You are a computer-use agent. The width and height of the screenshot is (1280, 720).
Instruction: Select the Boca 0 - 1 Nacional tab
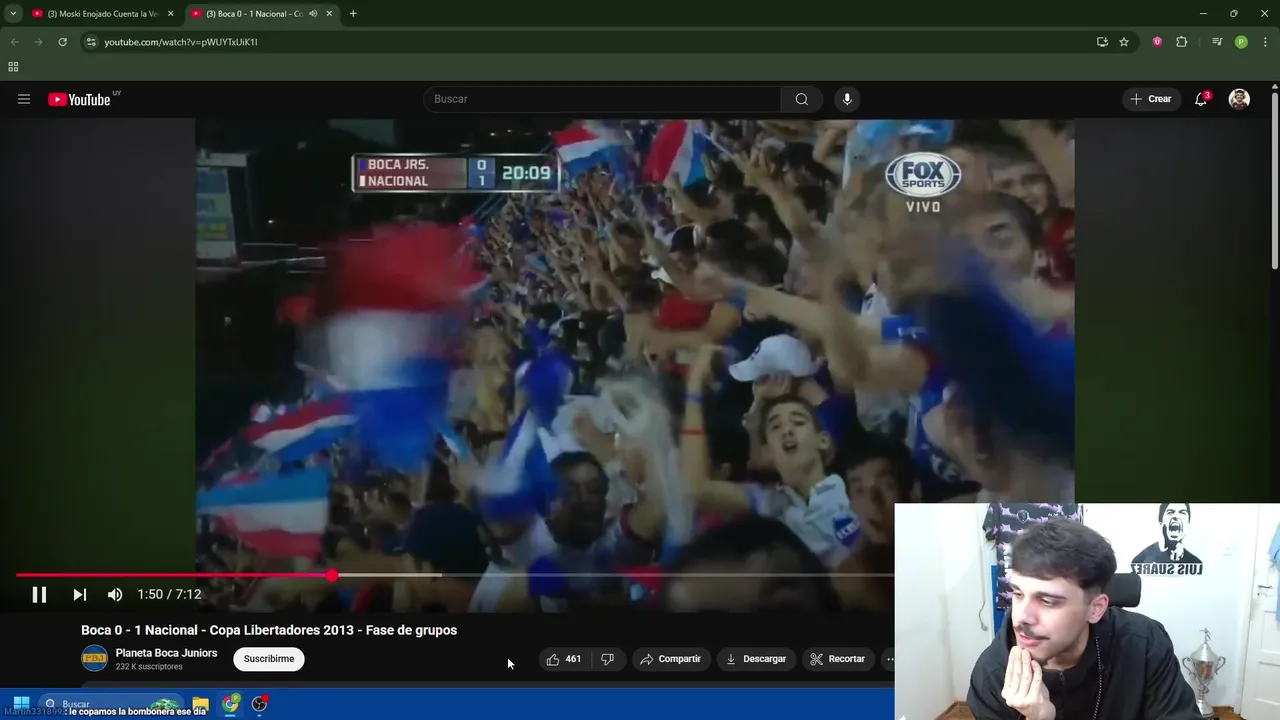click(253, 14)
